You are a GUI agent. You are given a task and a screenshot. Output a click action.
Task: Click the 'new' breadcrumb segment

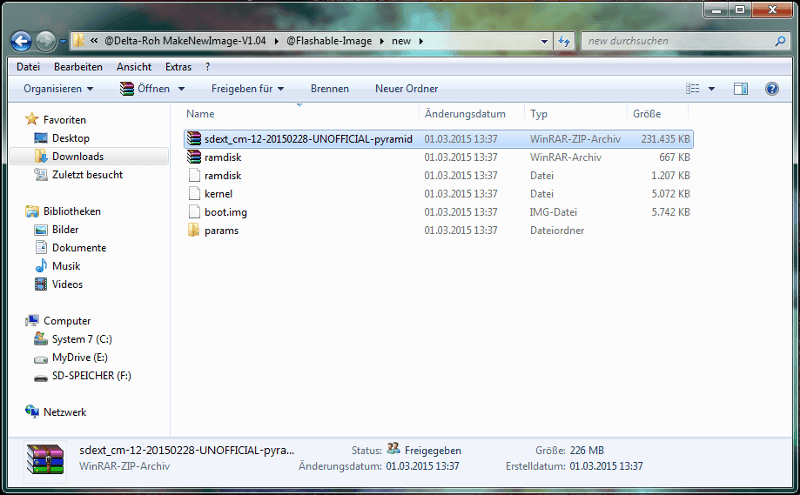[401, 41]
